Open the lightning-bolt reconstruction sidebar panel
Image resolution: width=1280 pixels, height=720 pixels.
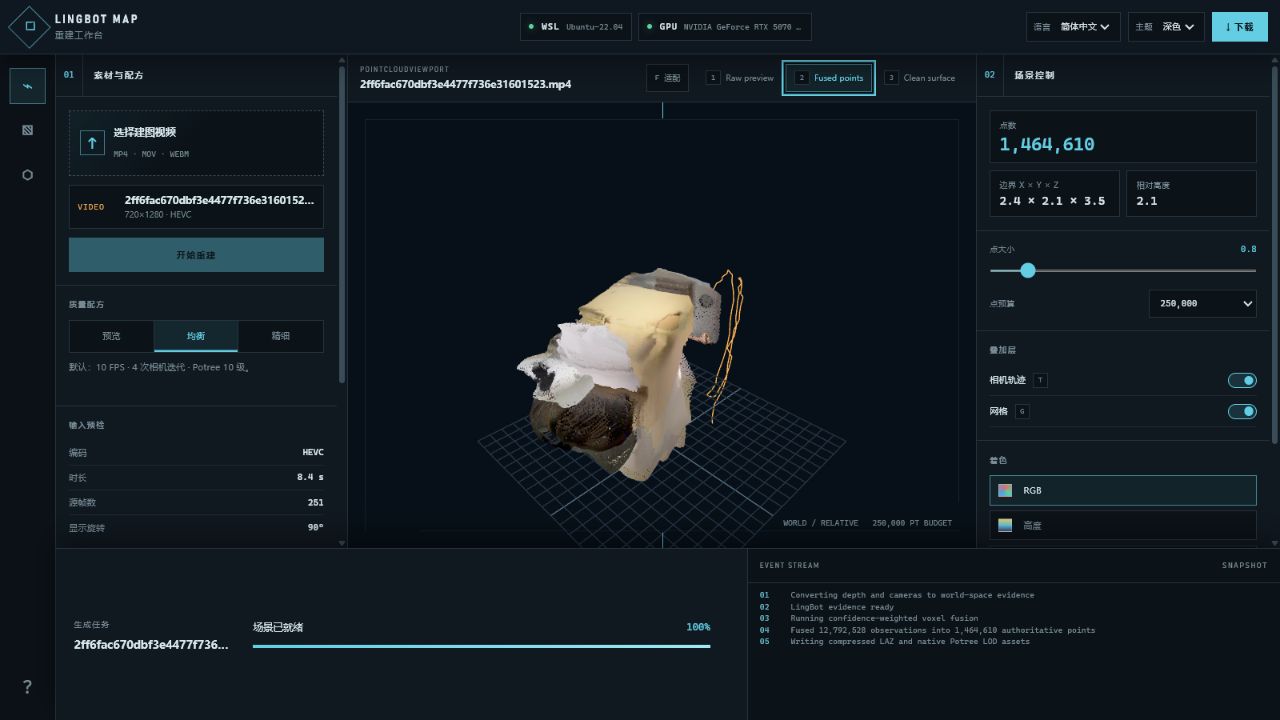(x=28, y=86)
